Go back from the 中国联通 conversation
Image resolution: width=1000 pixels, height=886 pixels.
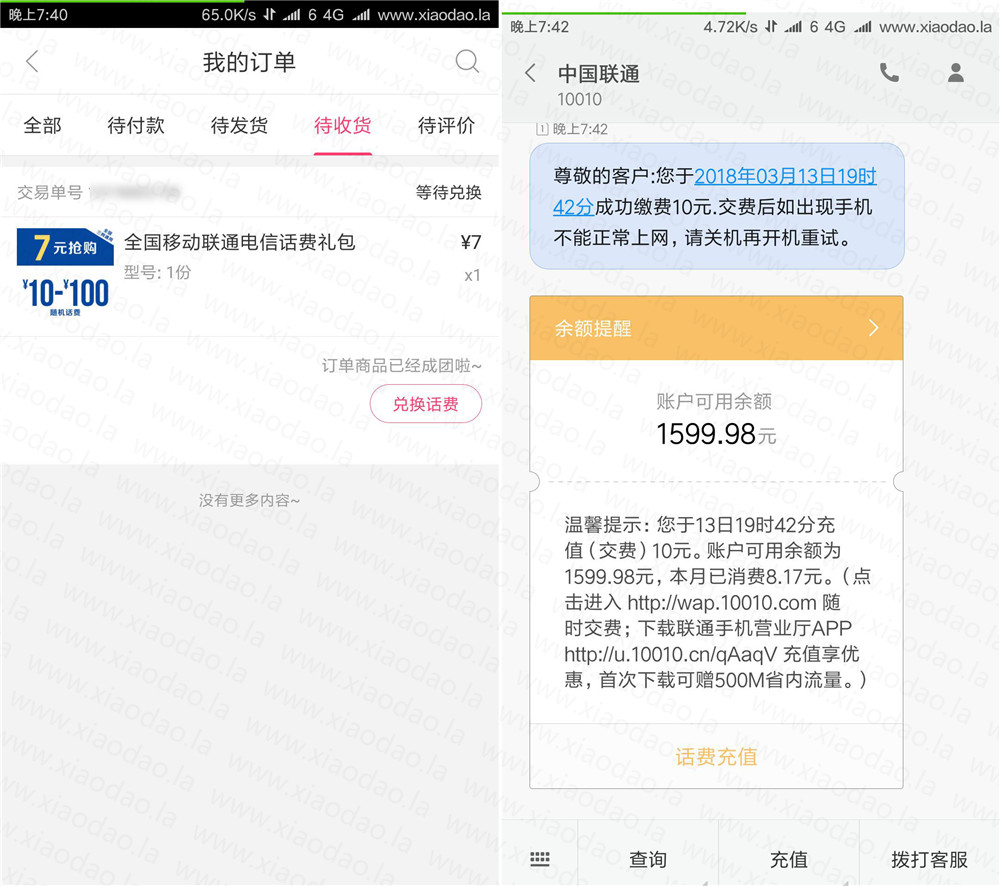[x=531, y=73]
